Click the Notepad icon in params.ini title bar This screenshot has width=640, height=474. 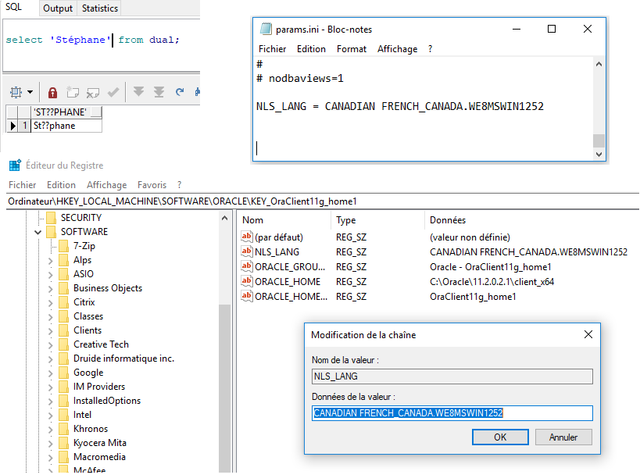click(x=266, y=29)
